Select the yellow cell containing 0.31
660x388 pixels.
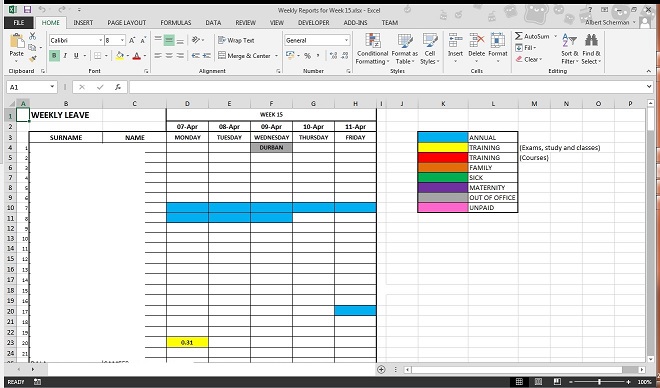coord(187,342)
